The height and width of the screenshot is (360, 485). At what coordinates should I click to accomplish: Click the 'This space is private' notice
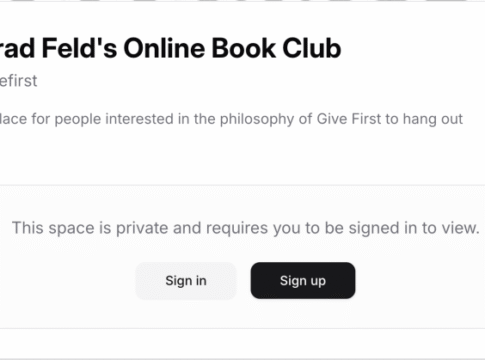tap(246, 228)
